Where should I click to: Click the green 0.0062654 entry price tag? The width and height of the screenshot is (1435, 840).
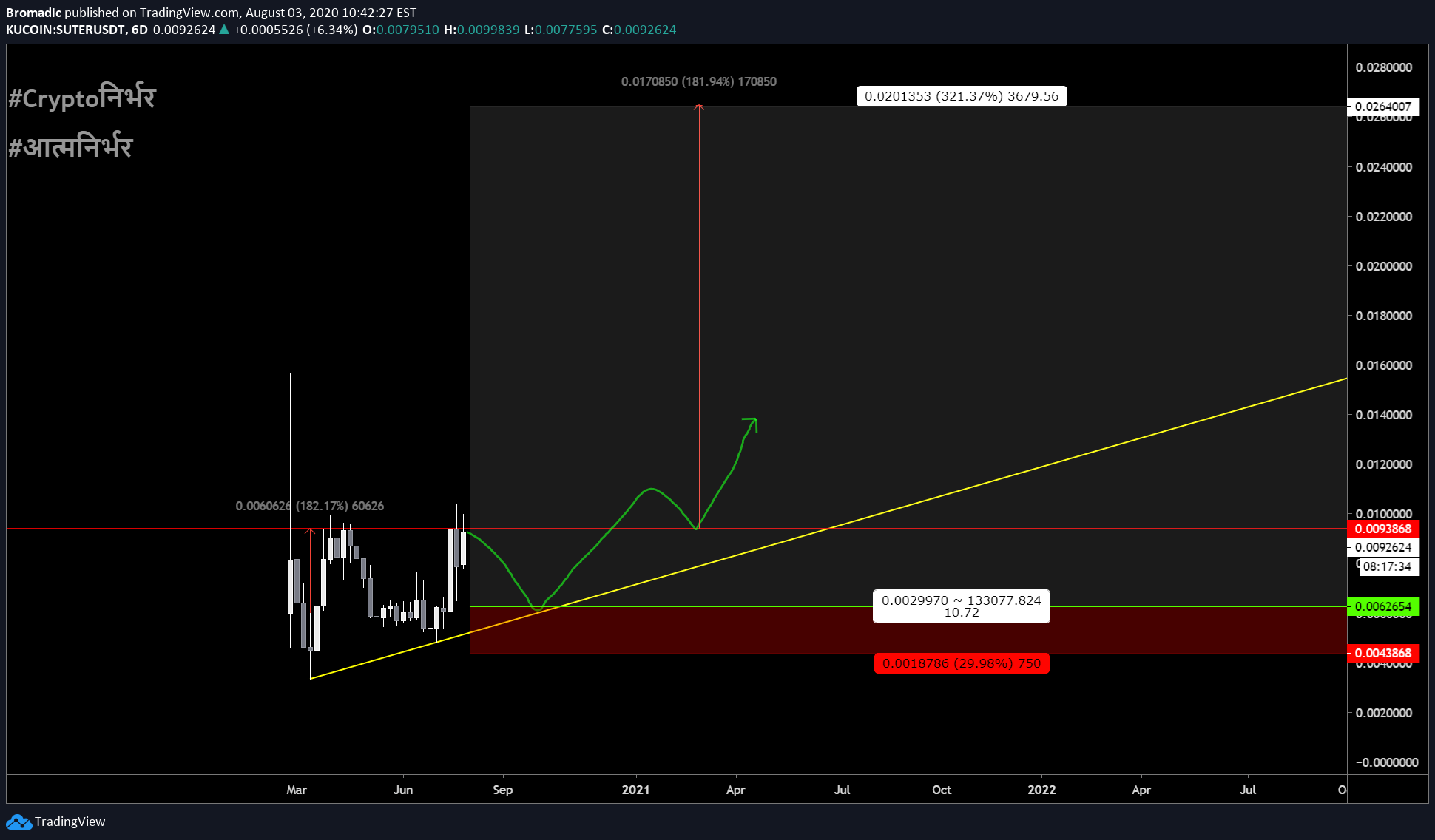point(1383,606)
